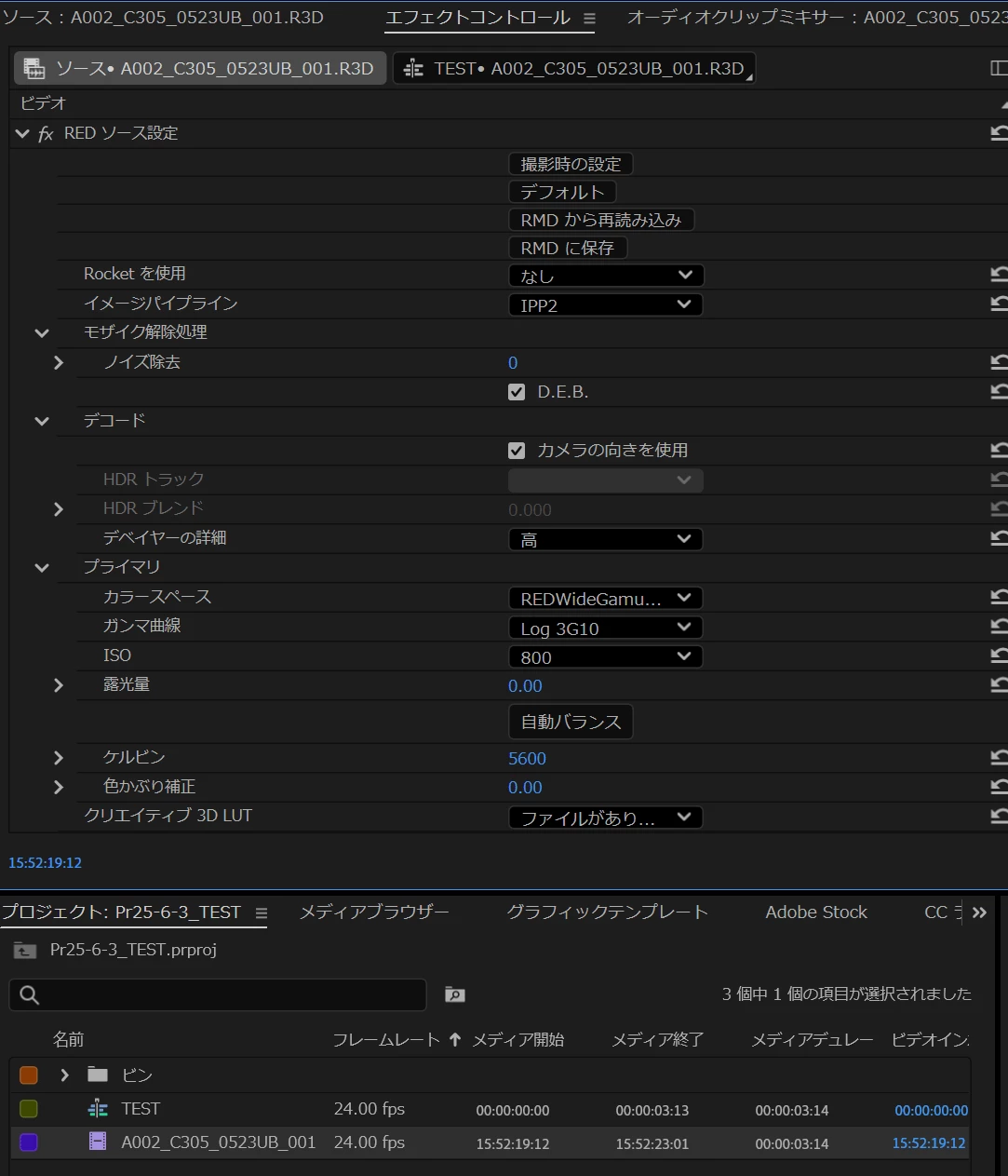
Task: Click the reload from RMD button
Action: click(x=601, y=220)
